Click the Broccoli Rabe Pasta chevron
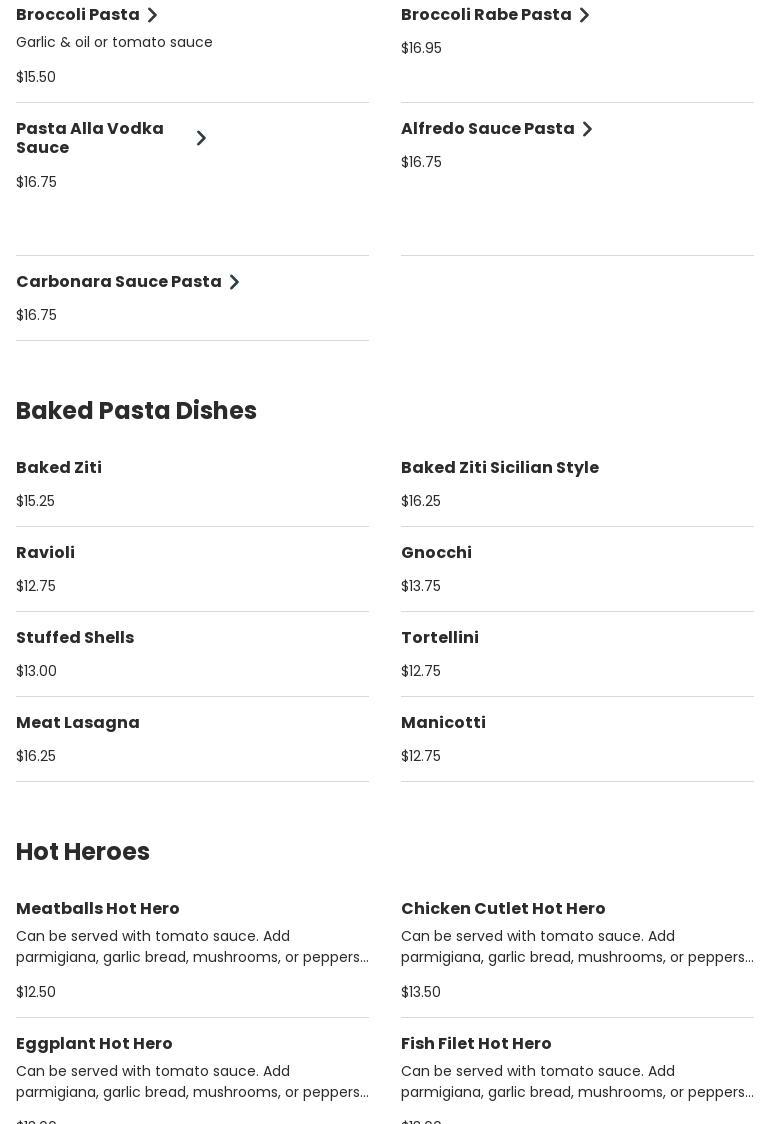The width and height of the screenshot is (770, 1124). point(584,15)
